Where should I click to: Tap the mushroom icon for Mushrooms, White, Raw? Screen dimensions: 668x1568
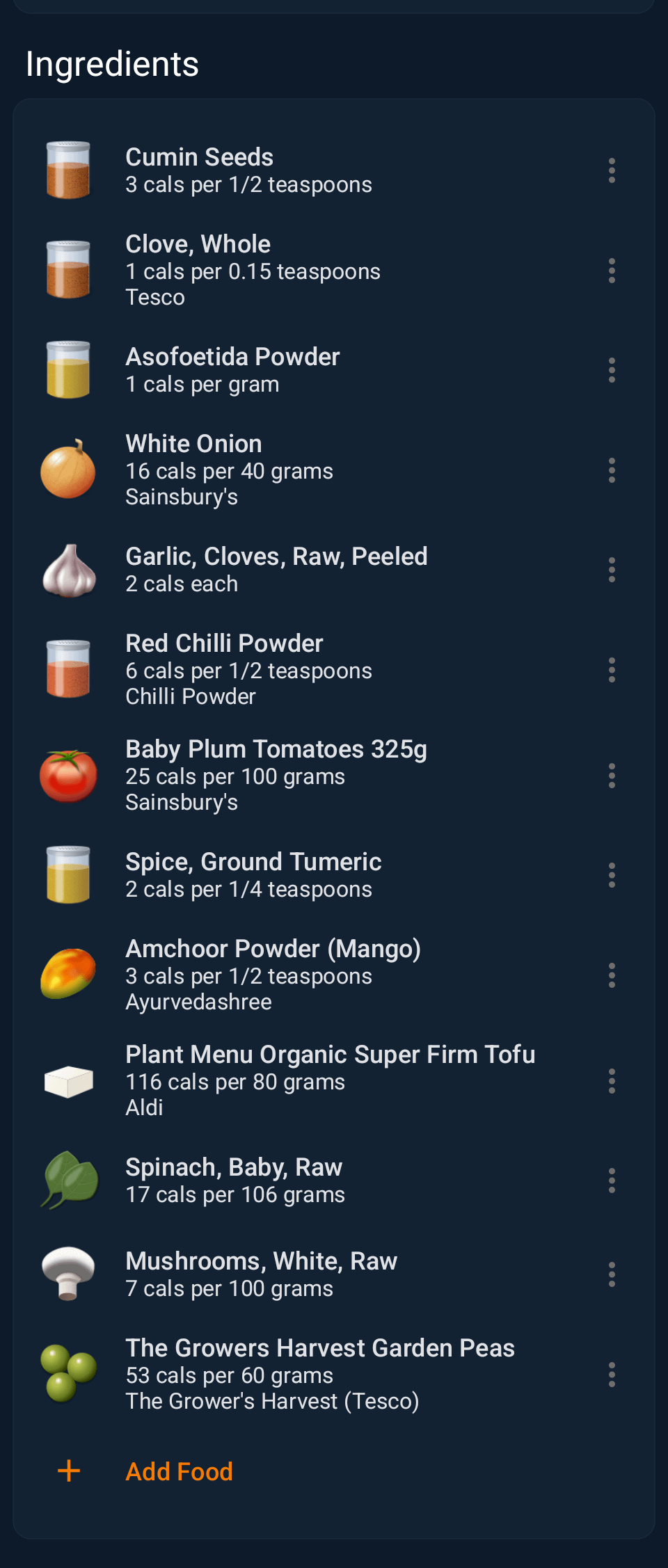68,1273
